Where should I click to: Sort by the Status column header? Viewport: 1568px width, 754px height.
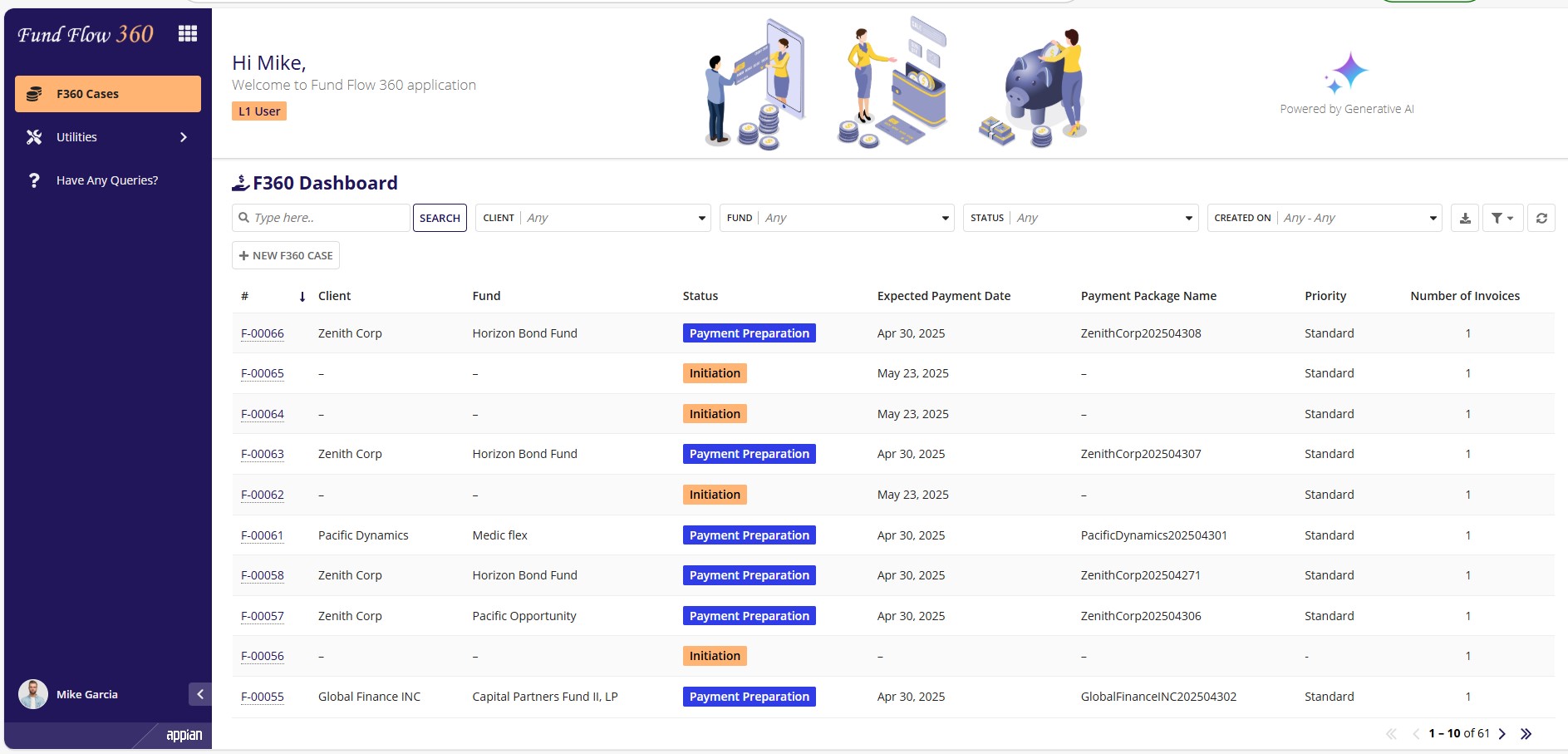point(700,296)
